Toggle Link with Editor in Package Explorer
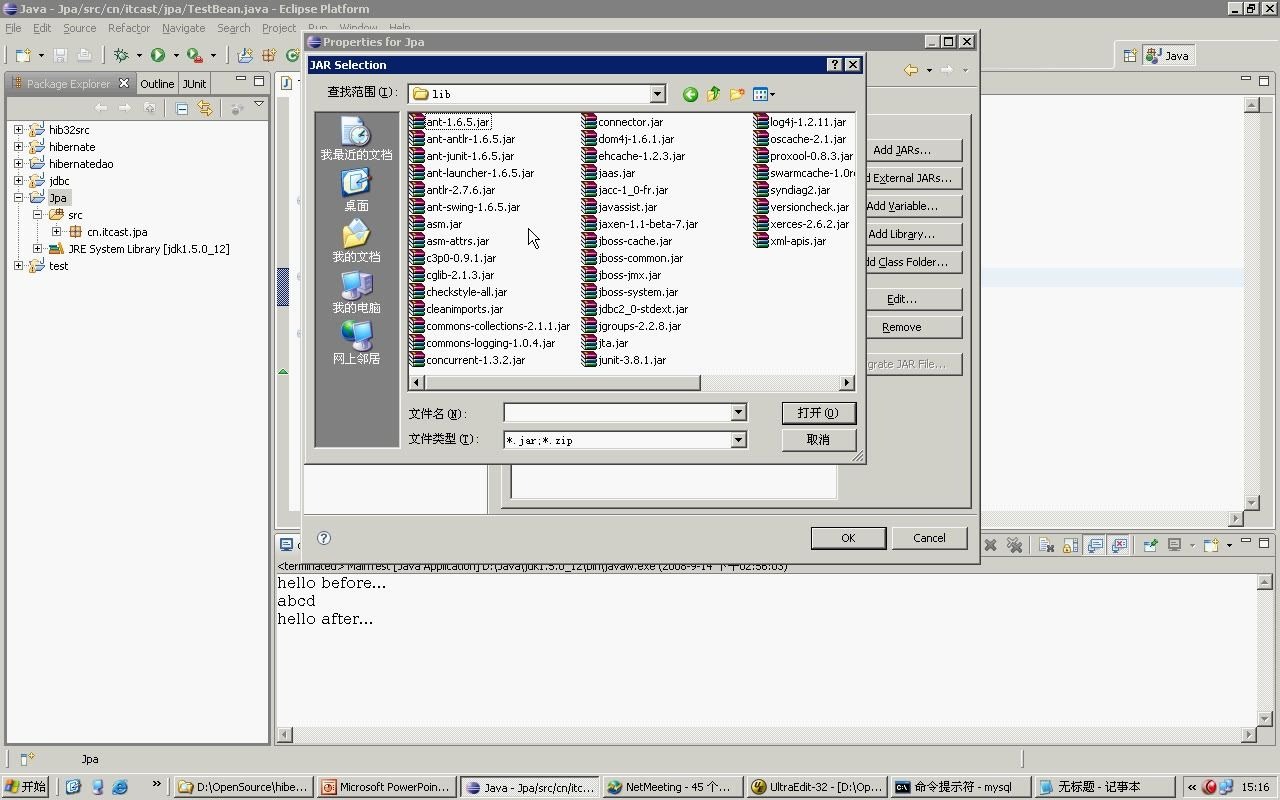1280x800 pixels. (205, 108)
